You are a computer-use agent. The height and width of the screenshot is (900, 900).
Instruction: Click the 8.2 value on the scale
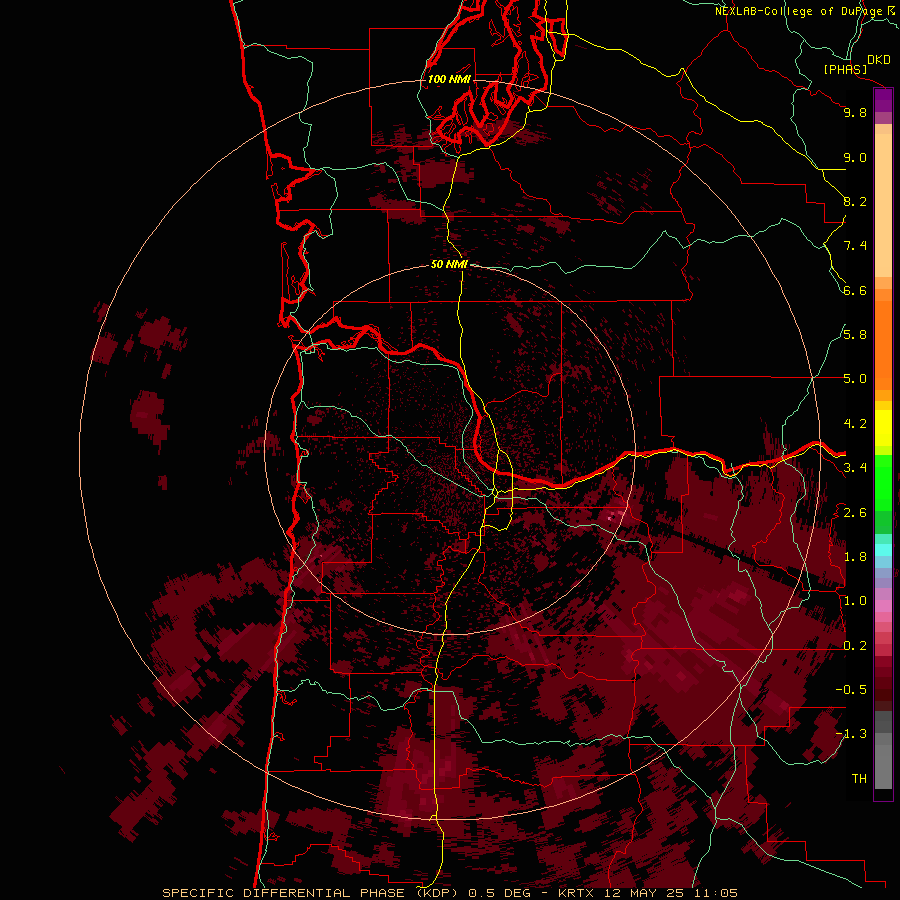point(855,201)
